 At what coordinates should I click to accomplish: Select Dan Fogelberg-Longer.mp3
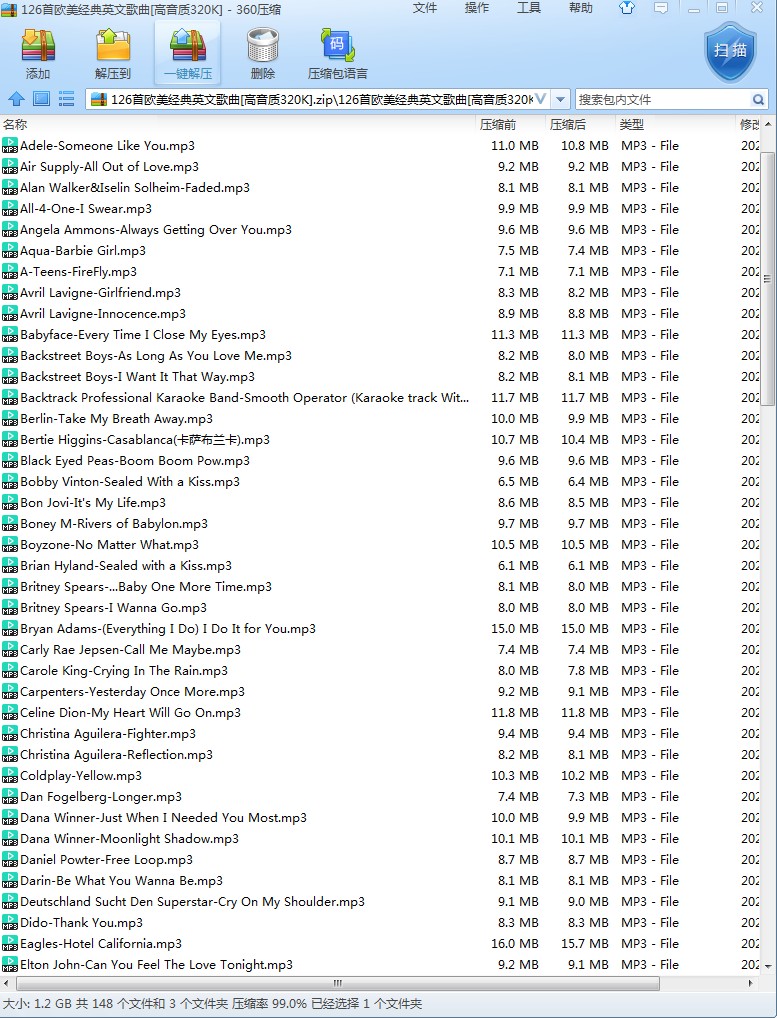[x=101, y=797]
